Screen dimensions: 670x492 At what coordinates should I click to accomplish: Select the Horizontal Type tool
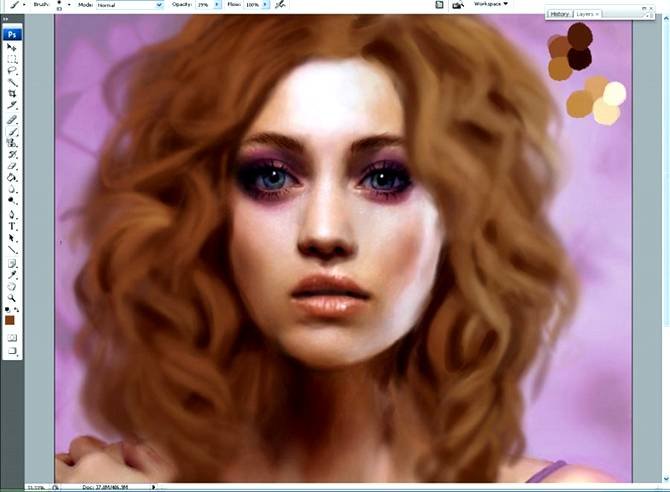[x=13, y=227]
